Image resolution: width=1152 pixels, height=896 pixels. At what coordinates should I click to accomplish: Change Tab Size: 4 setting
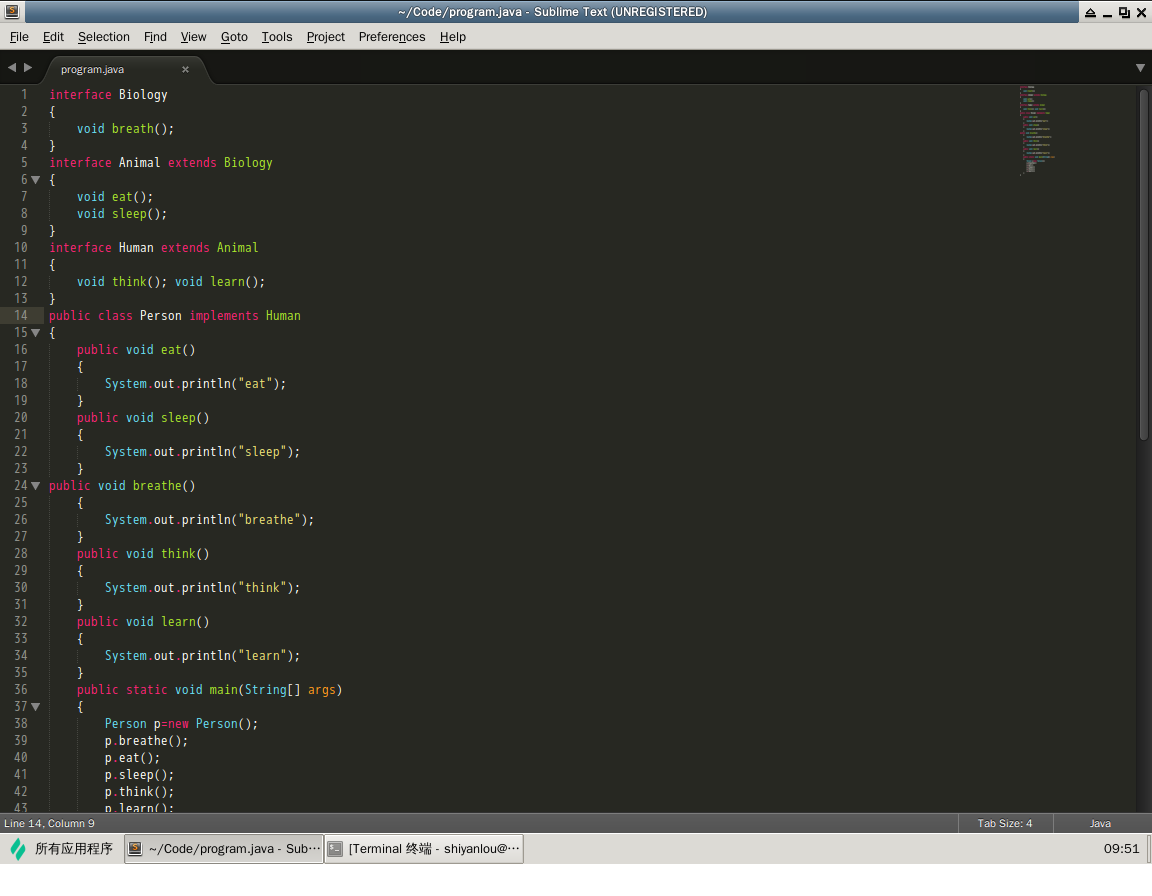click(x=1004, y=824)
